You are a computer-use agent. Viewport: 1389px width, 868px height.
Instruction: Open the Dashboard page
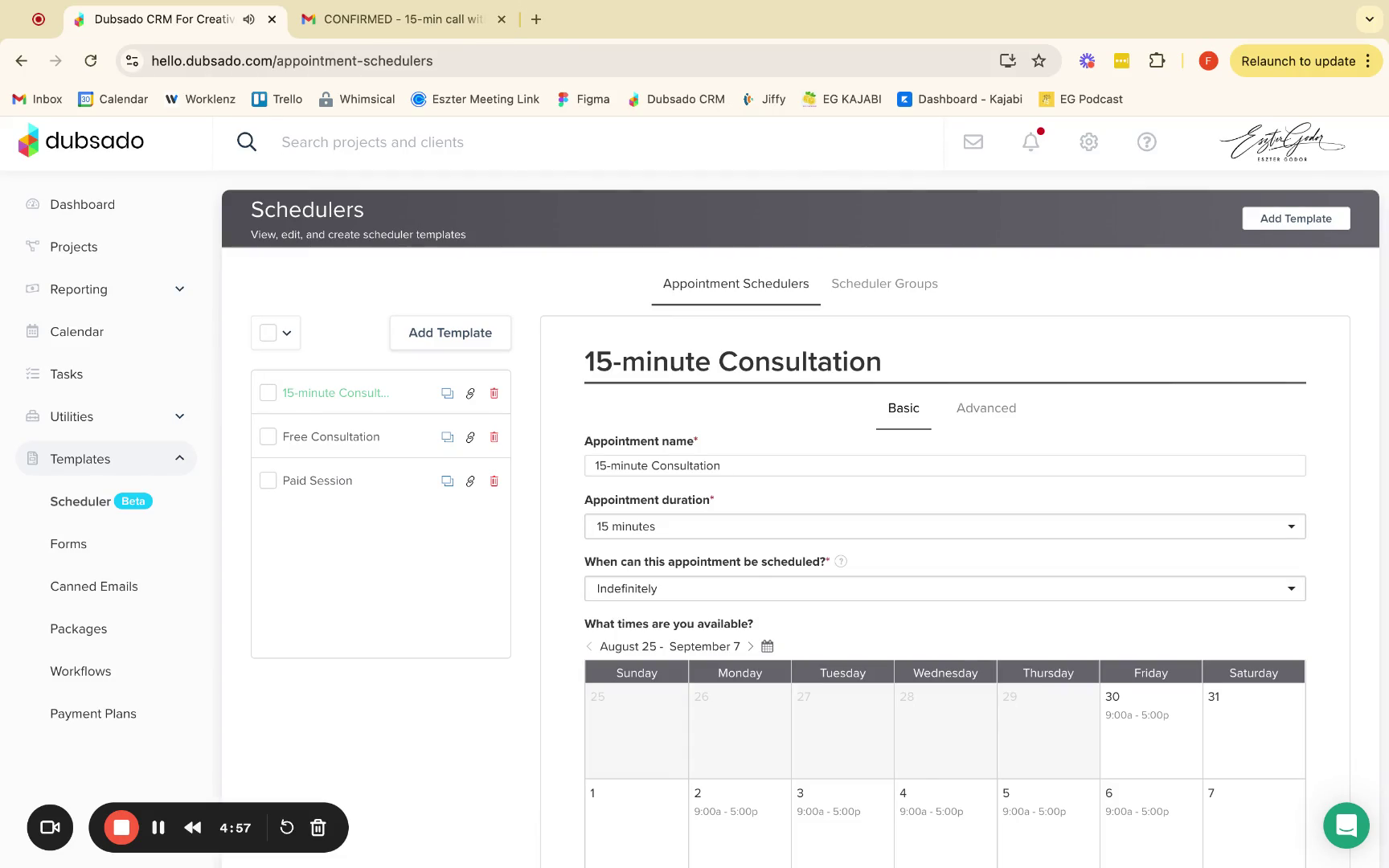pyautogui.click(x=82, y=205)
